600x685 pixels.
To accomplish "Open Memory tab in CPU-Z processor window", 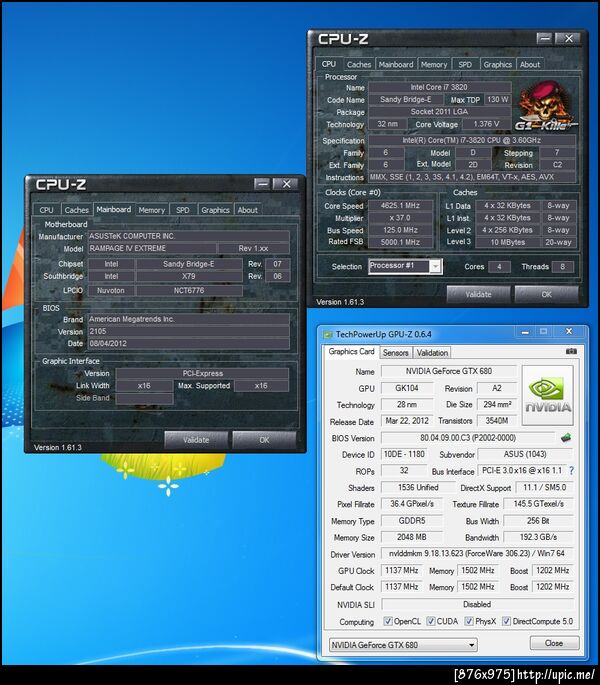I will point(434,64).
